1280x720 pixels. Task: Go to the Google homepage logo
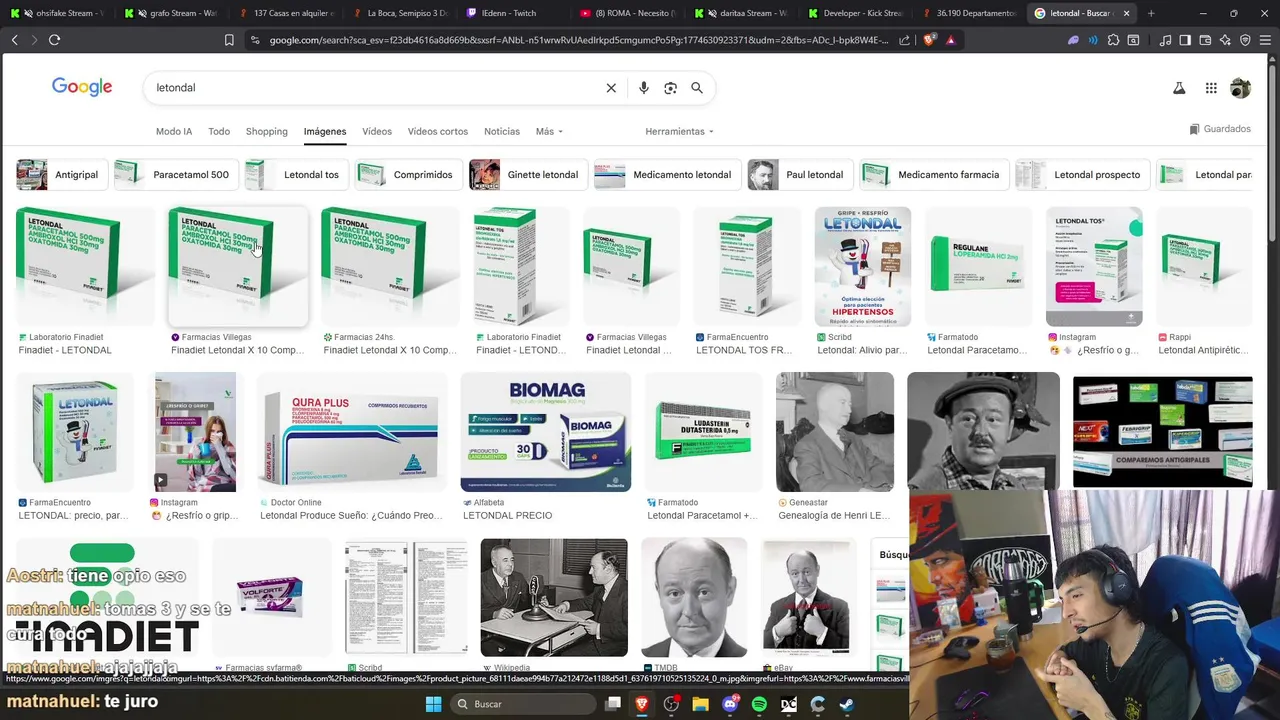point(82,87)
